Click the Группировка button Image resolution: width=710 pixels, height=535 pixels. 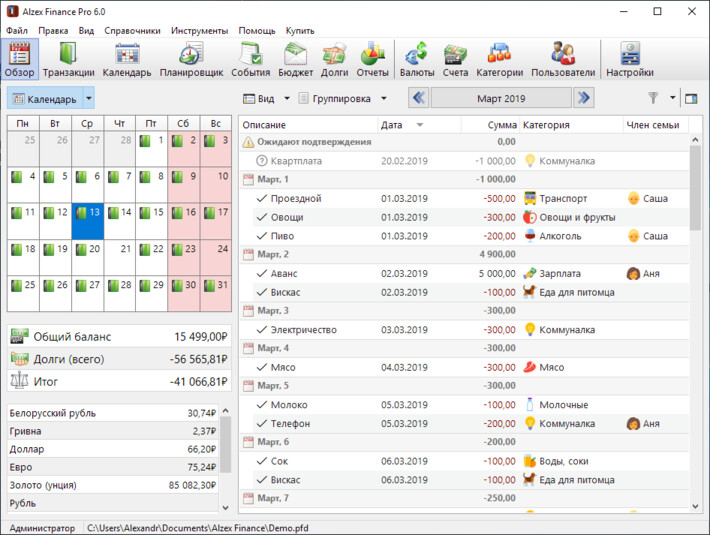coord(335,98)
